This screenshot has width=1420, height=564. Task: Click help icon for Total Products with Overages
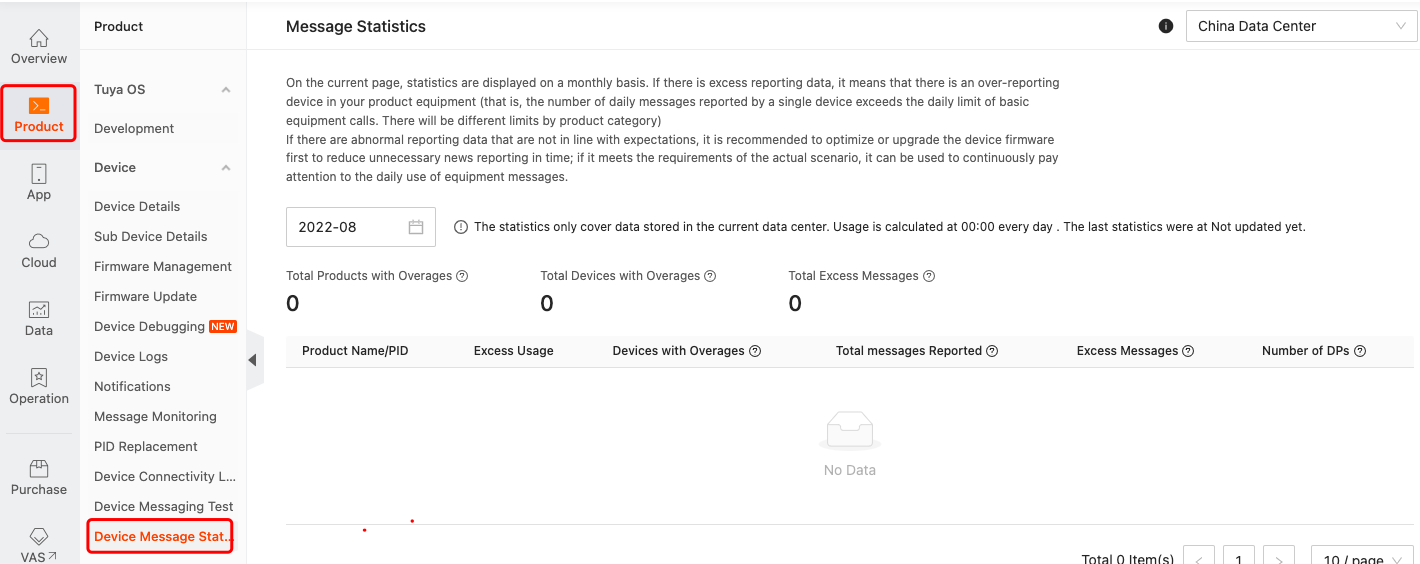tap(462, 276)
